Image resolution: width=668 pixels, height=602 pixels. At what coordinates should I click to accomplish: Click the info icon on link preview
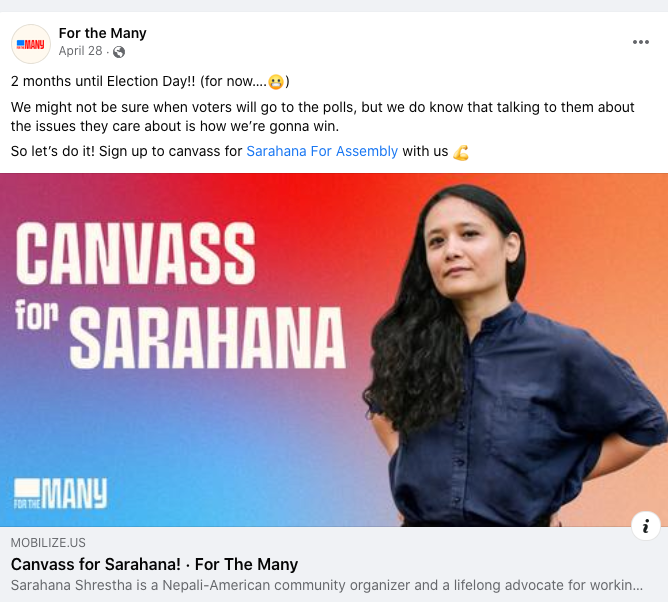(x=645, y=526)
